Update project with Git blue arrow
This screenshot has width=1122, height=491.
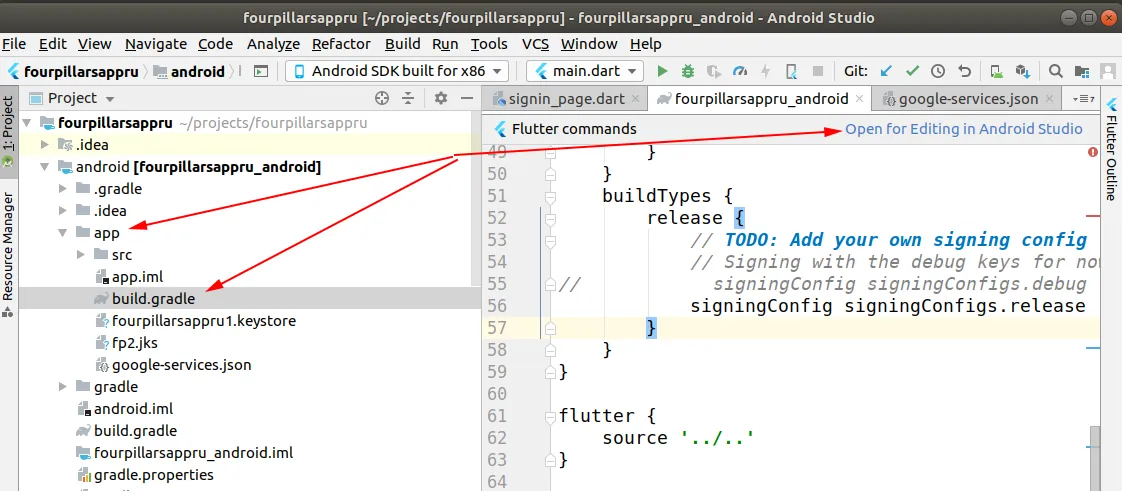(886, 71)
